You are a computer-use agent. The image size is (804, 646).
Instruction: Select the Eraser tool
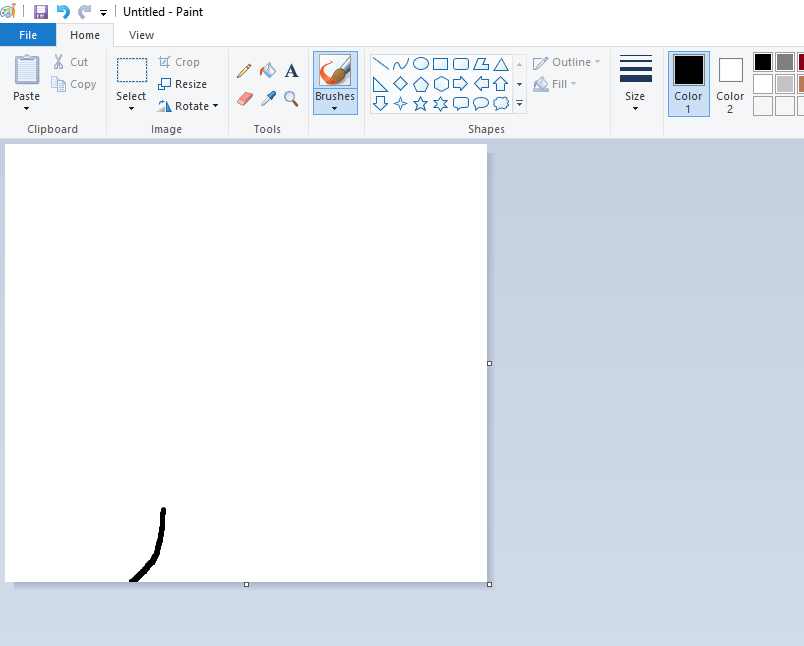[x=245, y=98]
